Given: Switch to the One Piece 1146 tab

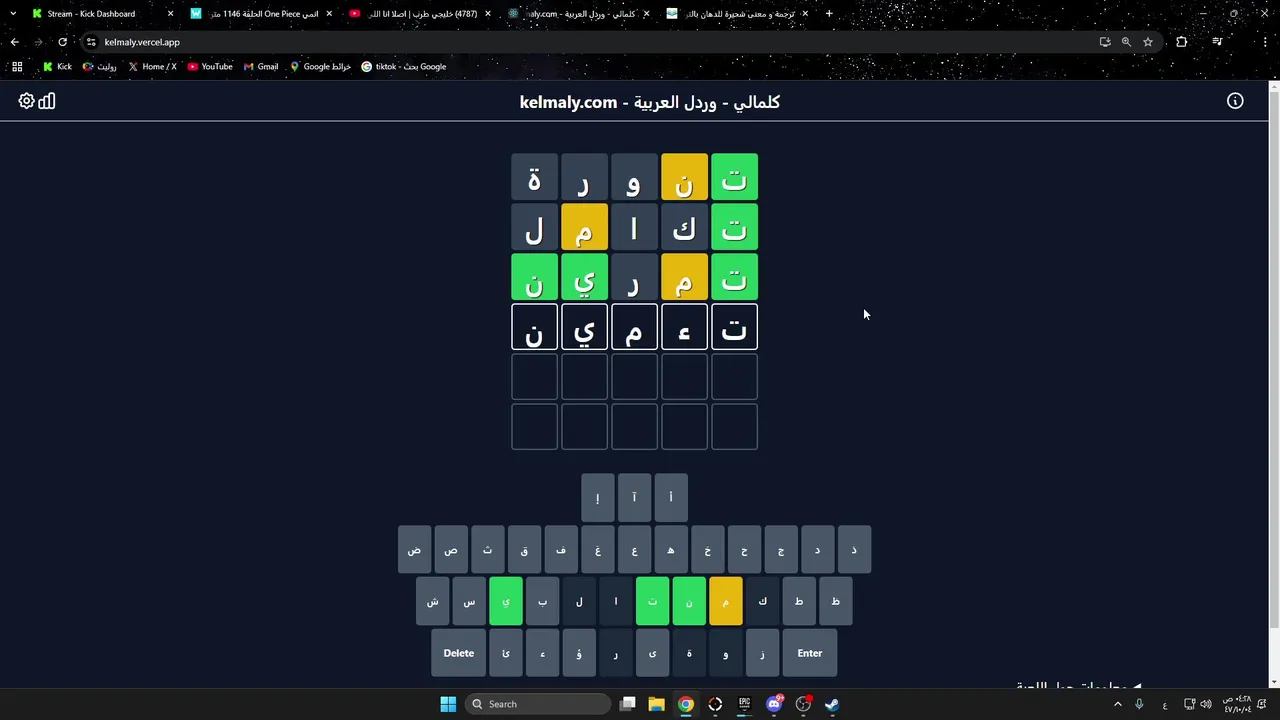Looking at the screenshot, I should [260, 14].
